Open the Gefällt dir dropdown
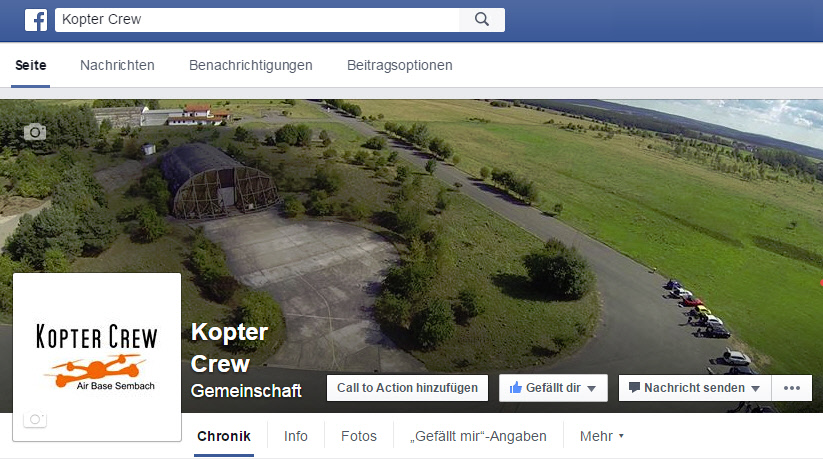 click(x=553, y=388)
